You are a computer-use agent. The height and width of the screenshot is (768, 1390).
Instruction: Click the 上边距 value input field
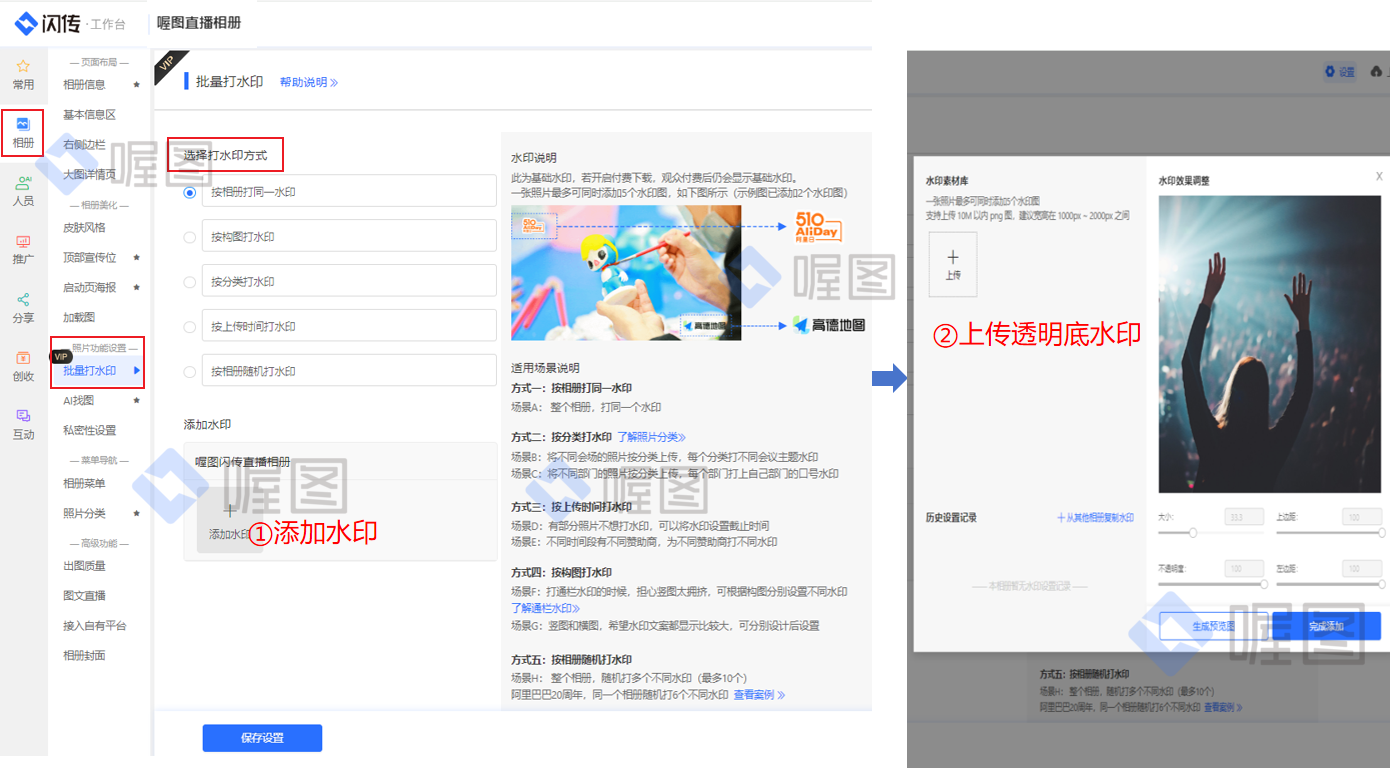[1362, 517]
